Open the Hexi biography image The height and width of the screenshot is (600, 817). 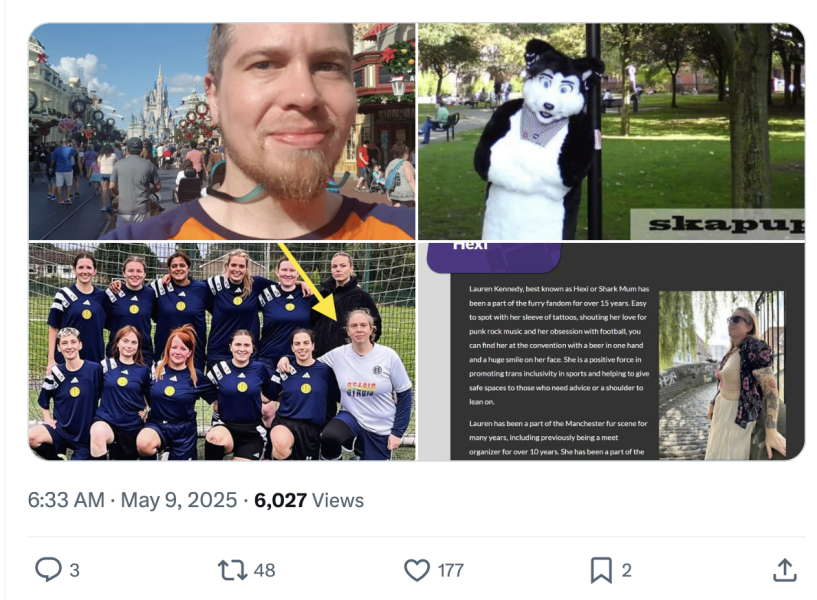point(612,351)
